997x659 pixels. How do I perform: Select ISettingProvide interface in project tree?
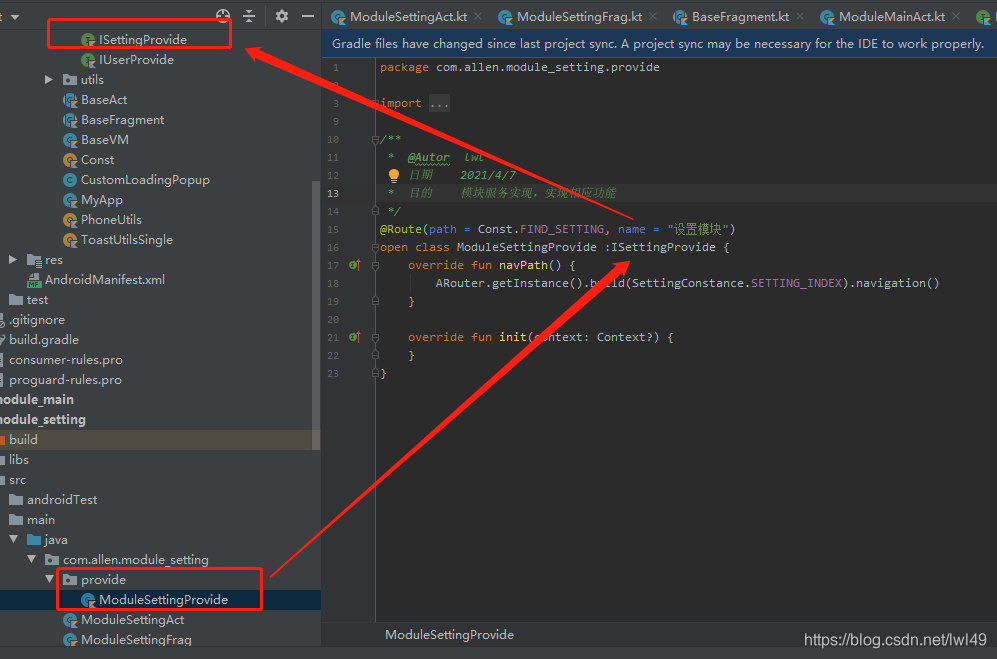pos(142,39)
